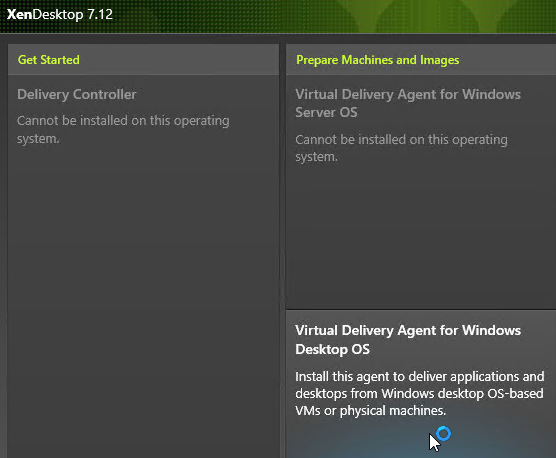Click the bold Xen word in the title
The width and height of the screenshot is (556, 458).
[x=20, y=15]
